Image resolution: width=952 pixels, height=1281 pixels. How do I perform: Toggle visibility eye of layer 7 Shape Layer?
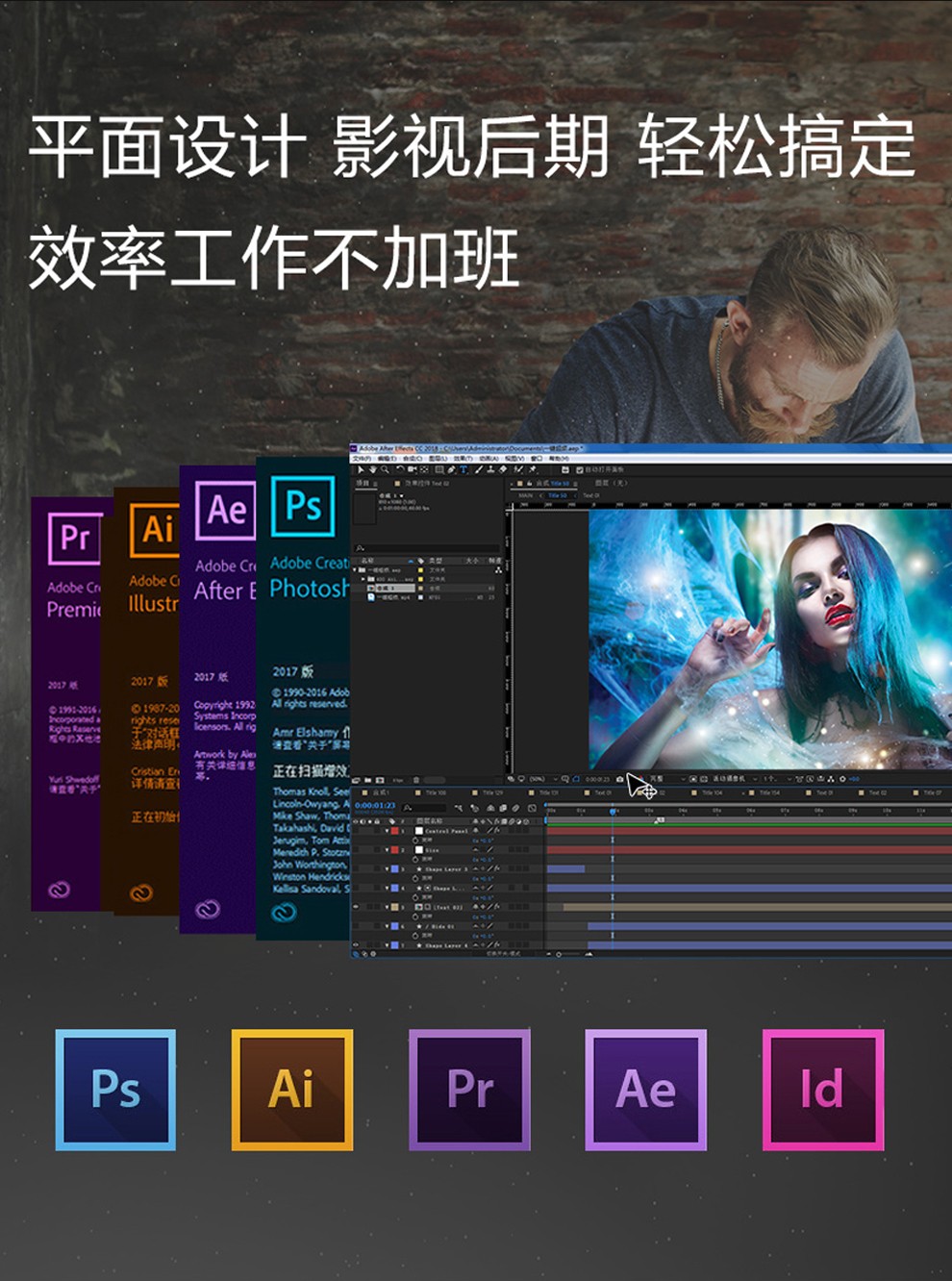(357, 945)
